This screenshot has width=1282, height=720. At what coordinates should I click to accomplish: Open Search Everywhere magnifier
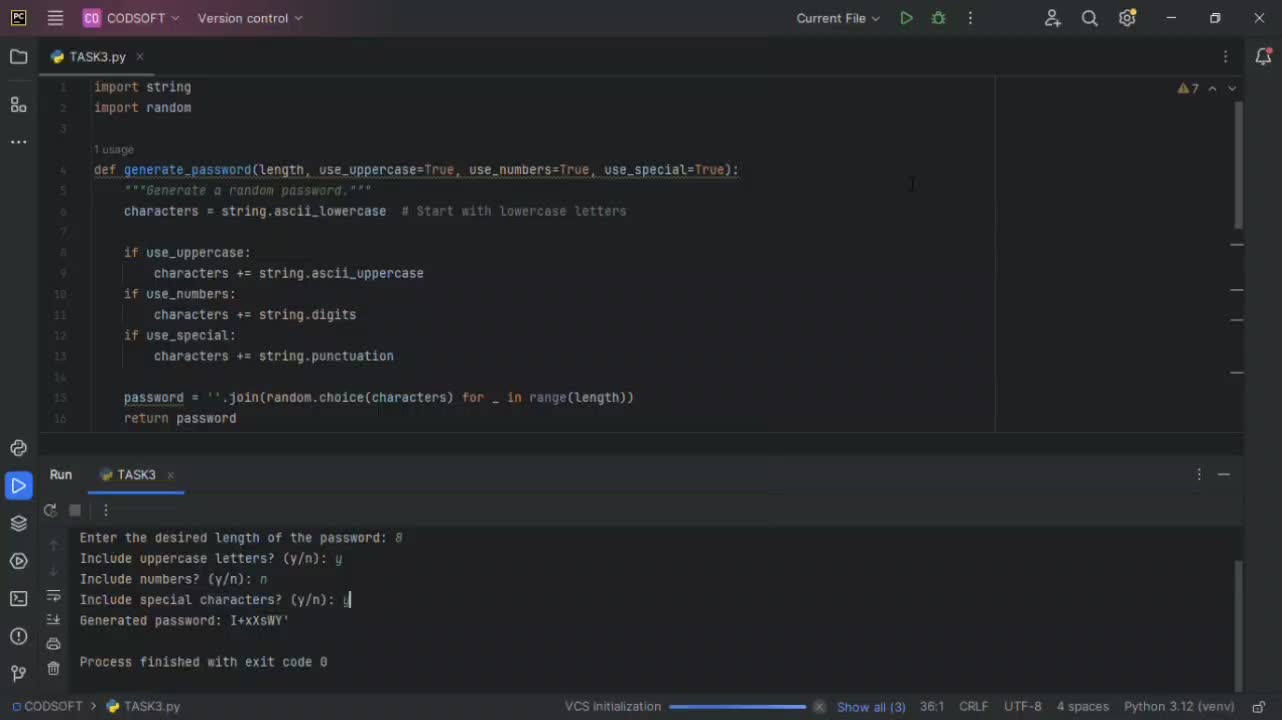(1090, 18)
